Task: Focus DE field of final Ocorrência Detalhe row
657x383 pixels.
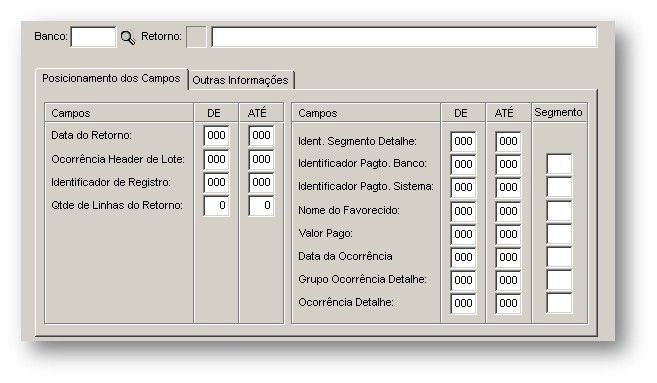Action: pyautogui.click(x=463, y=303)
